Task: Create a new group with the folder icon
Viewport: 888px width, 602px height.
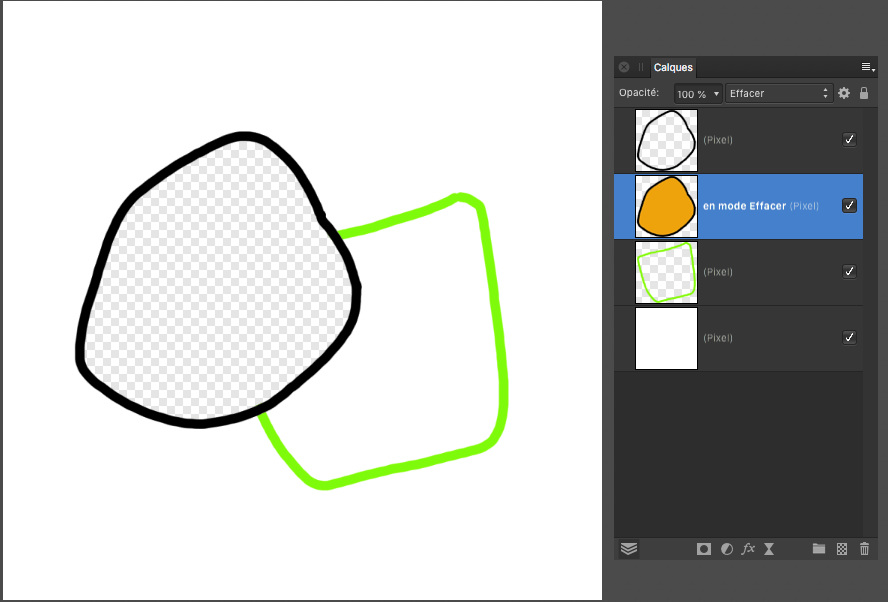Action: 818,548
